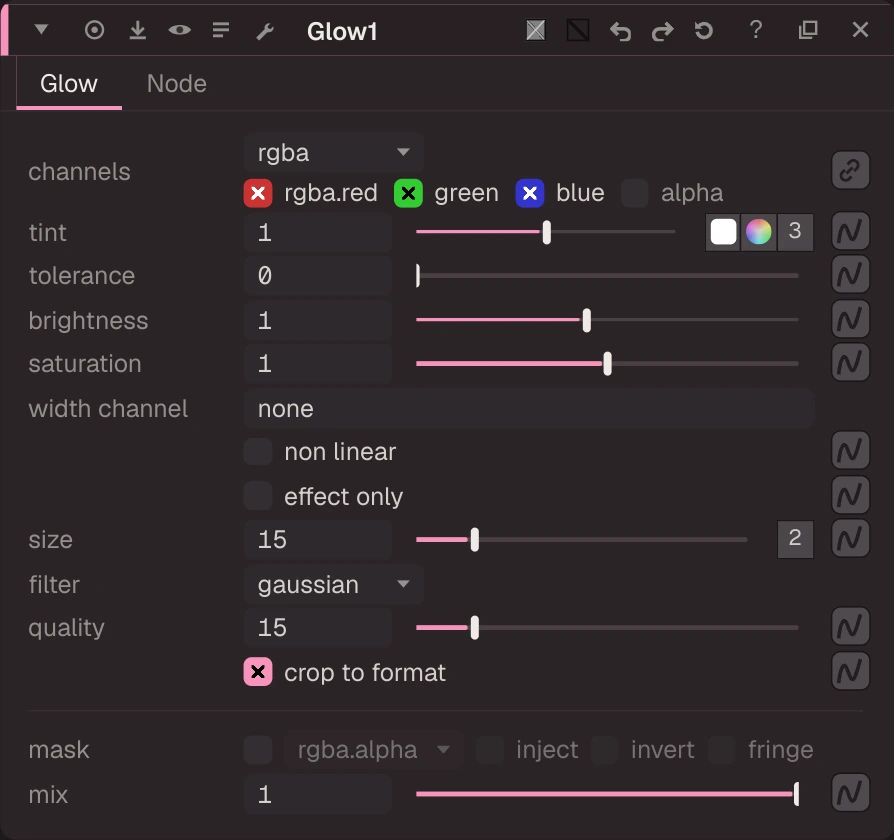Open crop to format animation curve menu
Screen dimensions: 894x840
[x=850, y=671]
